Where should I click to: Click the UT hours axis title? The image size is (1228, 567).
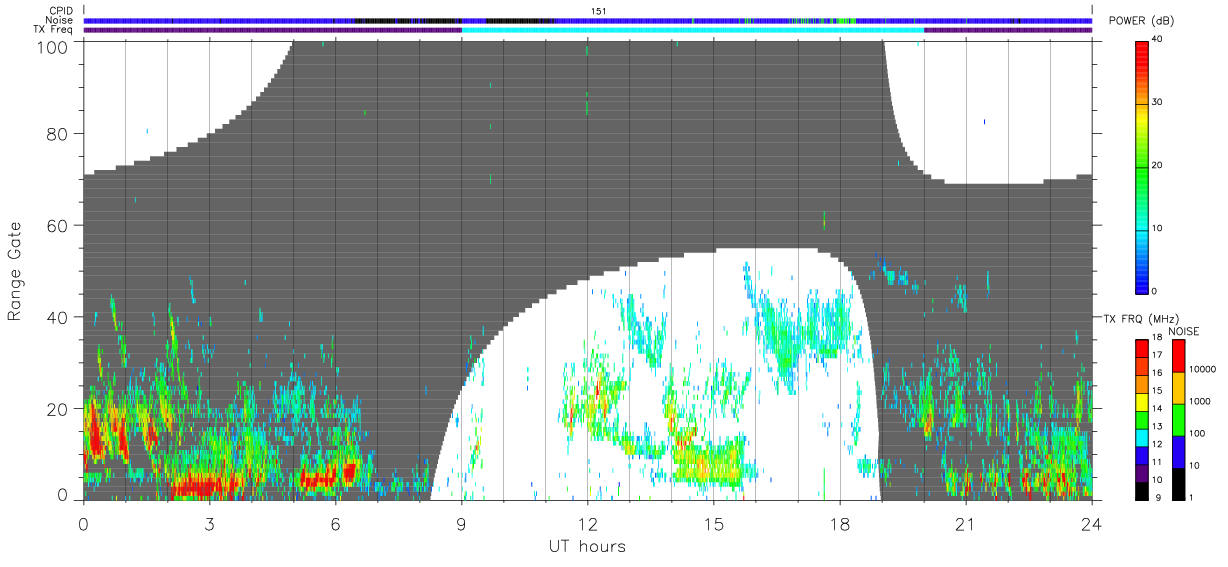click(587, 546)
